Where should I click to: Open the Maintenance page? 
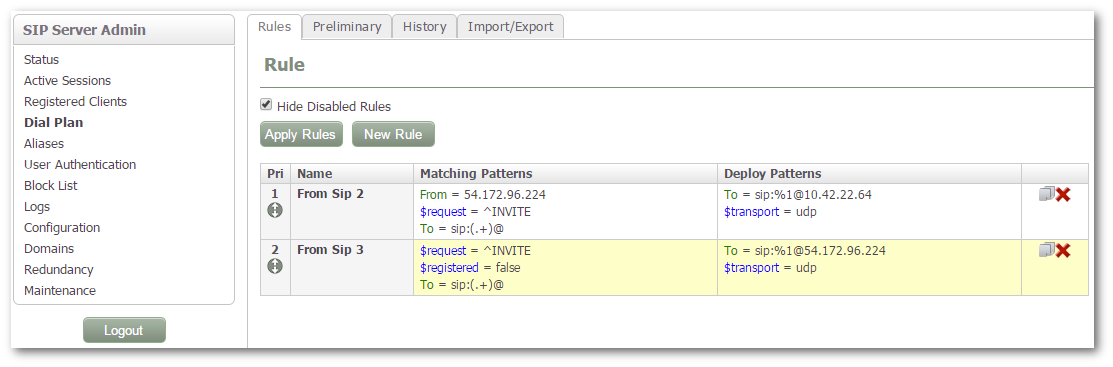[x=60, y=290]
